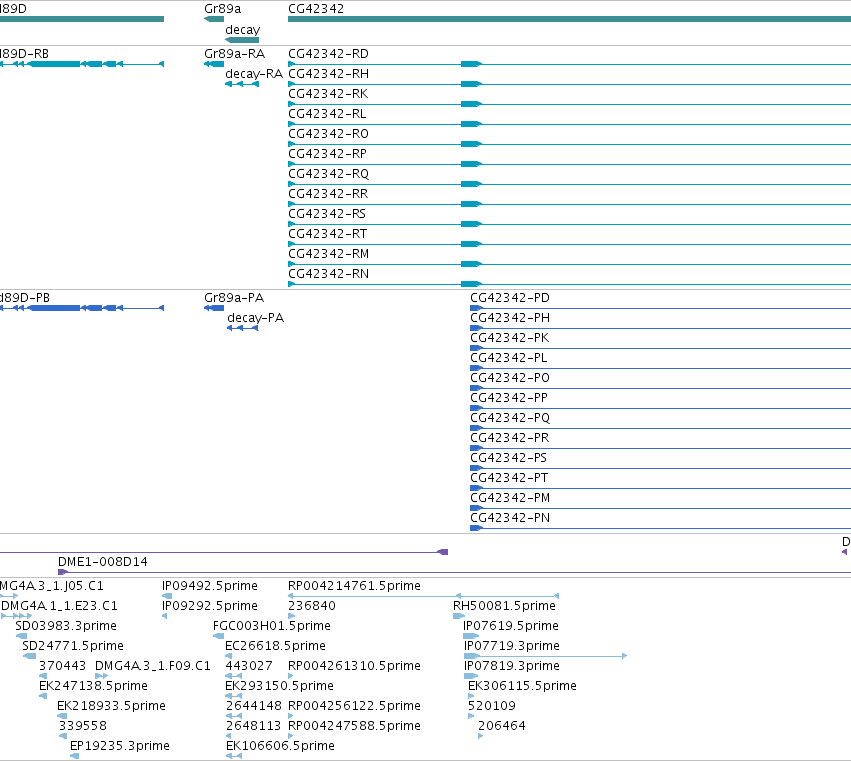Select EST EK247138.5prime

click(x=93, y=686)
